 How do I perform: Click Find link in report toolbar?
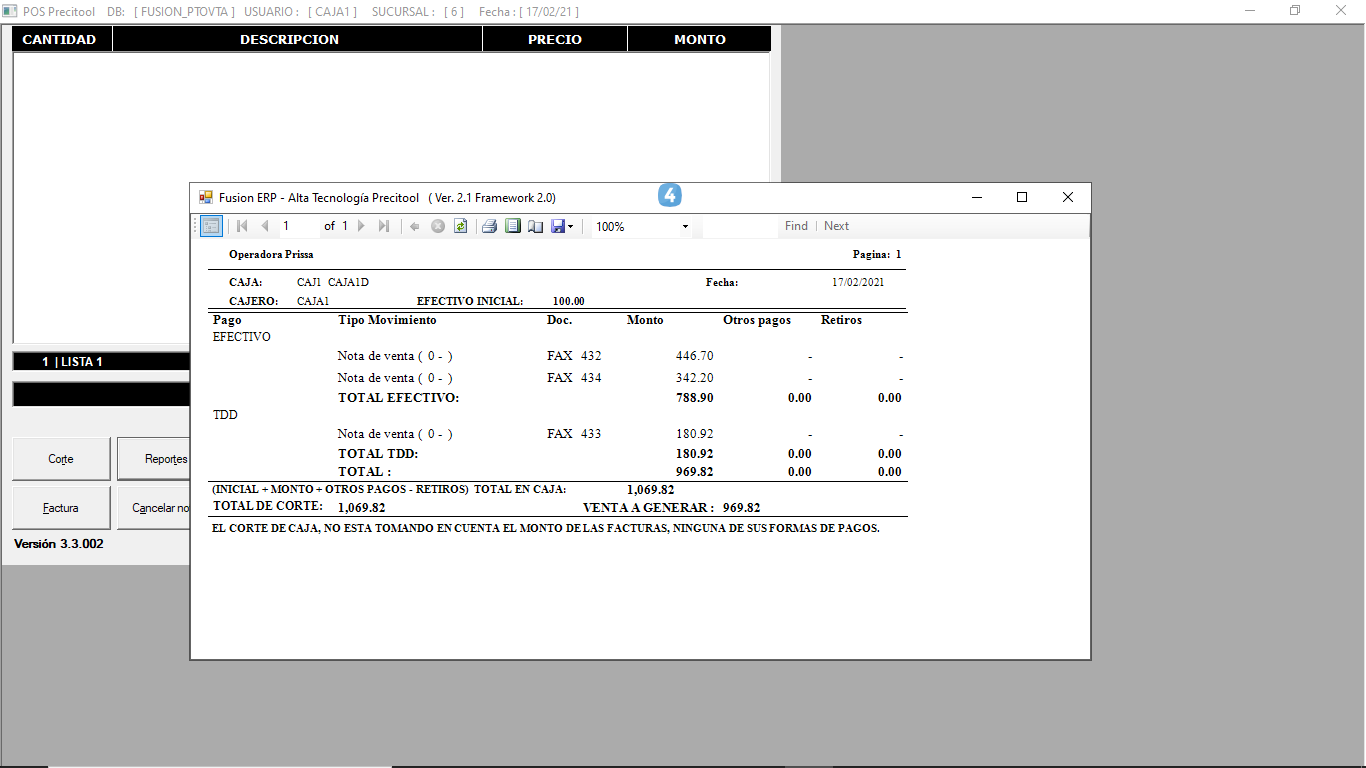796,226
